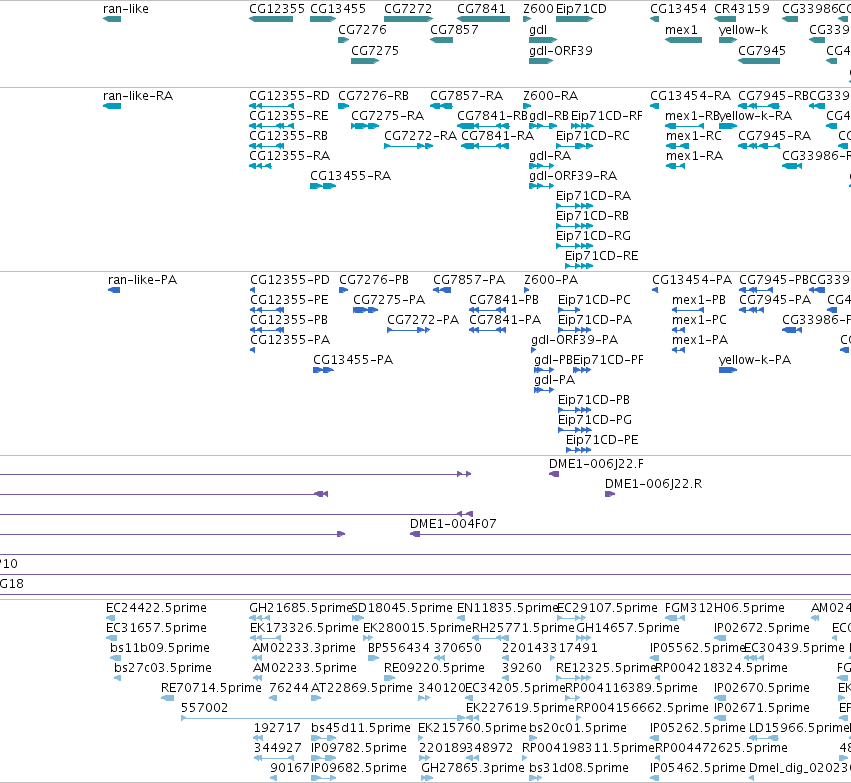This screenshot has width=851, height=783.
Task: Click the gdl-ORF39 gene label
Action: click(561, 50)
